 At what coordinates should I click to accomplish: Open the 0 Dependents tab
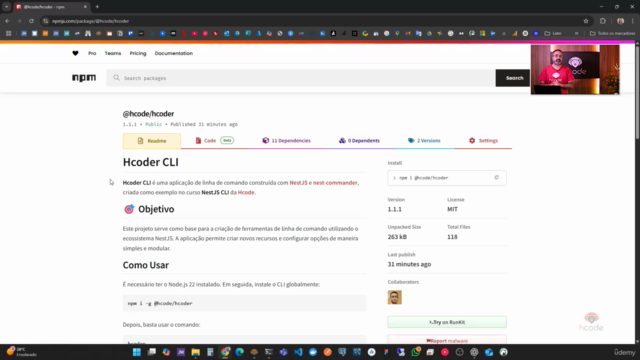(x=359, y=140)
